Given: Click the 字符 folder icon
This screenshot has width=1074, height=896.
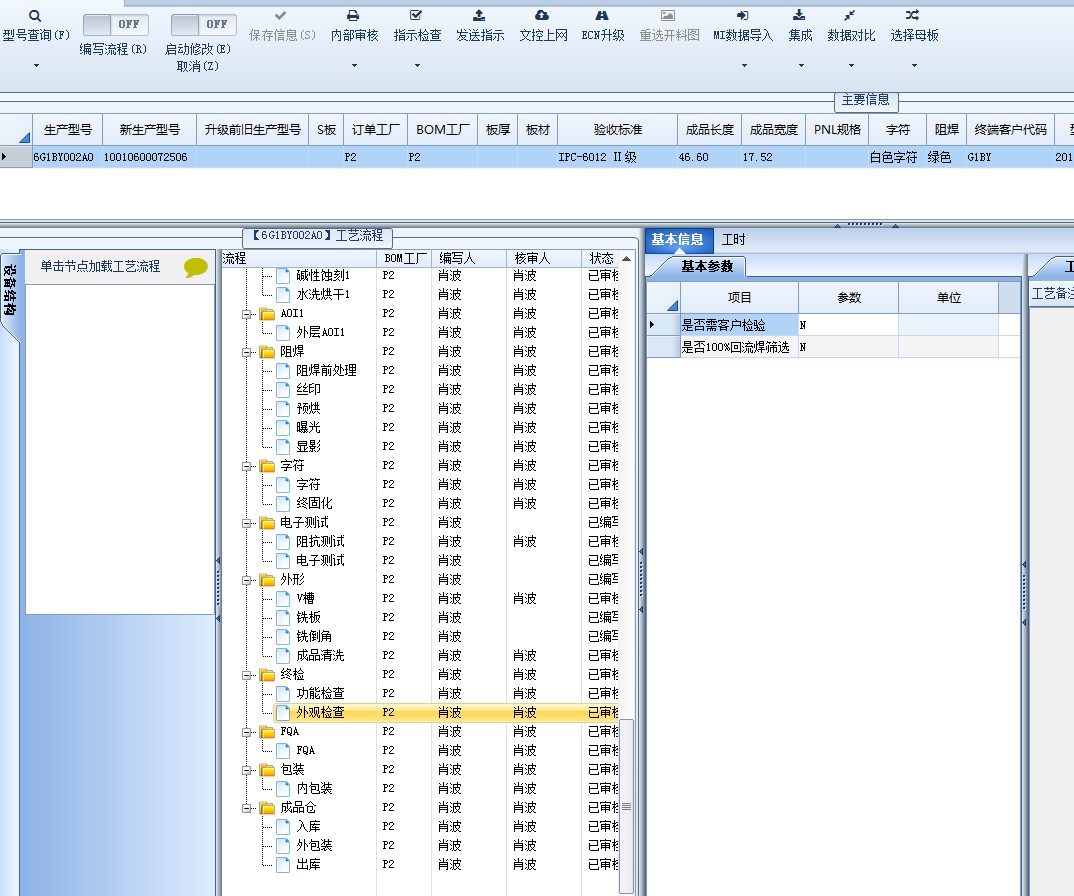Looking at the screenshot, I should click(267, 466).
